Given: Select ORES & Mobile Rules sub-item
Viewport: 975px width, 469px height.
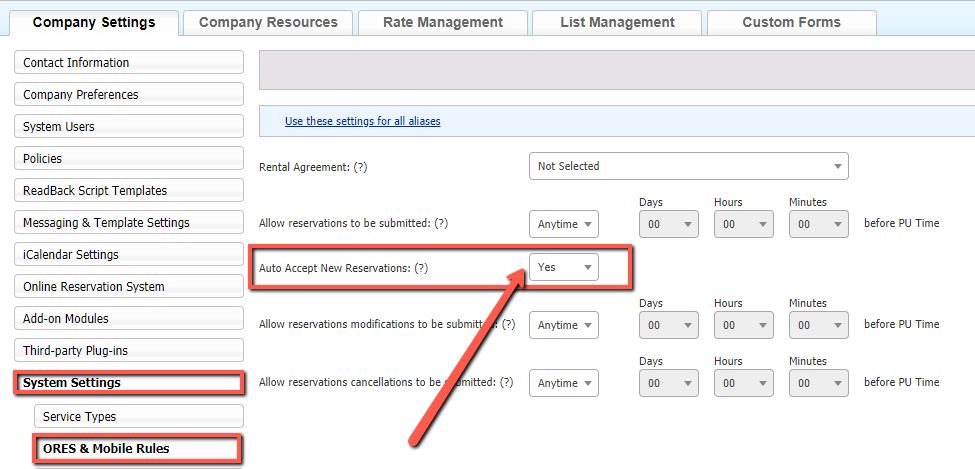Looking at the screenshot, I should (138, 449).
